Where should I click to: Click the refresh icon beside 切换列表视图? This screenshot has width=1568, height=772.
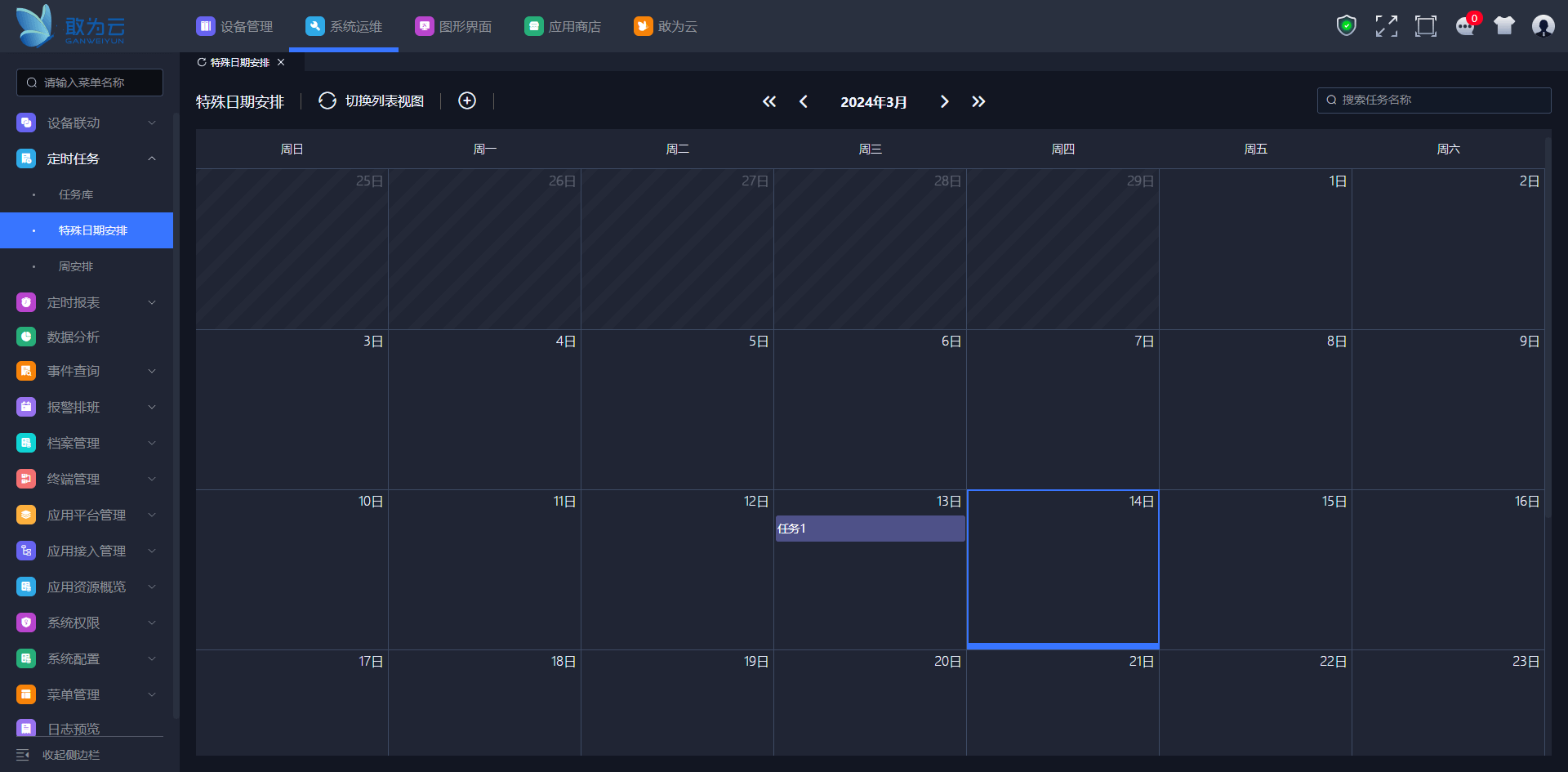click(x=327, y=100)
